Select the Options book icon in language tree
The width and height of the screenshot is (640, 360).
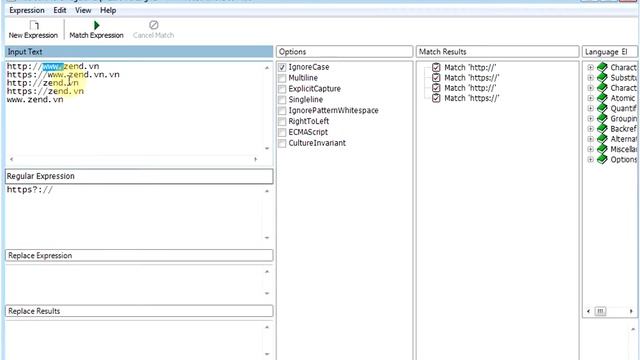click(602, 159)
